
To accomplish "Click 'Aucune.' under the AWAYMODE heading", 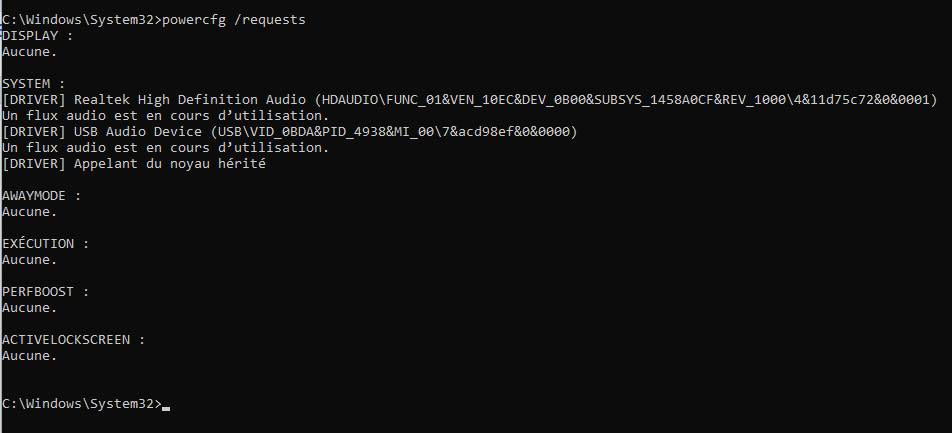I will pyautogui.click(x=30, y=211).
